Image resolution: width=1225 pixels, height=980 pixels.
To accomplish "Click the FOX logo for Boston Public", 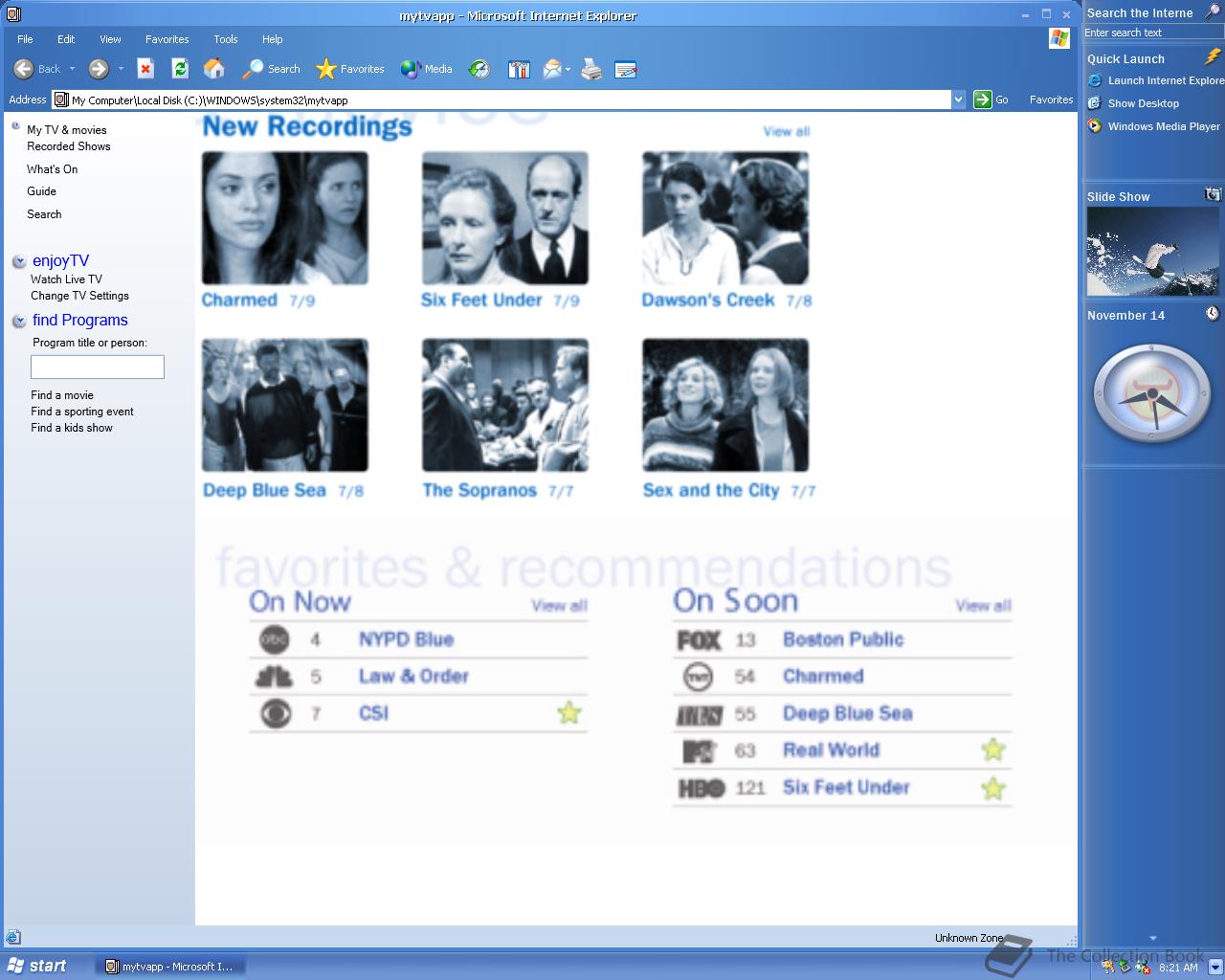I will (x=699, y=639).
